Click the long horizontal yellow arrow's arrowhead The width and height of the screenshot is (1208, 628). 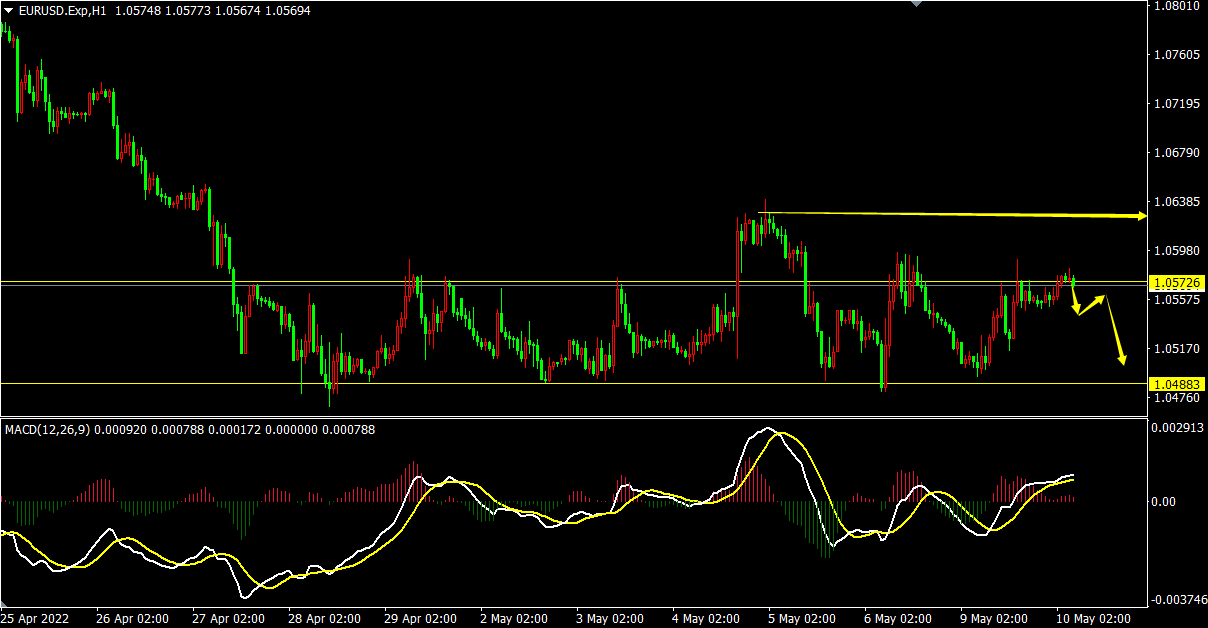tap(1141, 216)
